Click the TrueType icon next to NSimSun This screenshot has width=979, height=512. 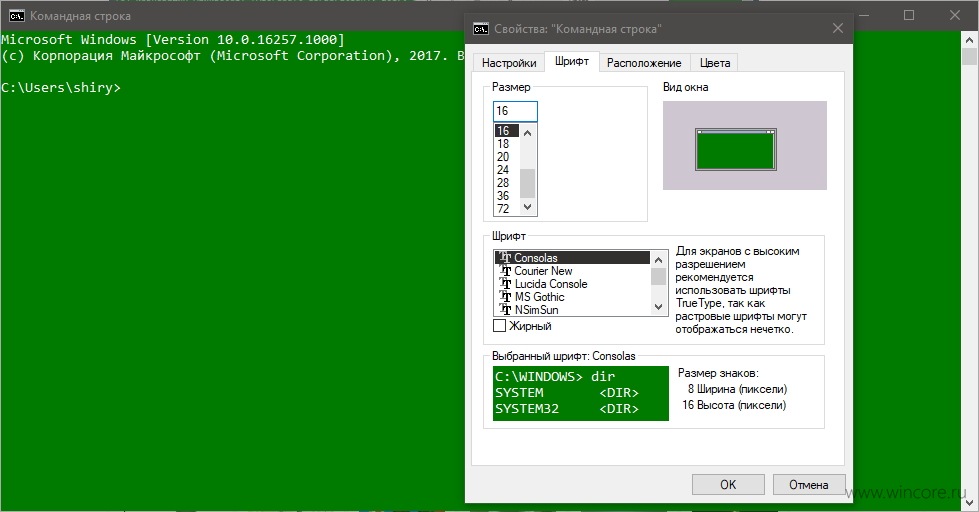(x=505, y=310)
